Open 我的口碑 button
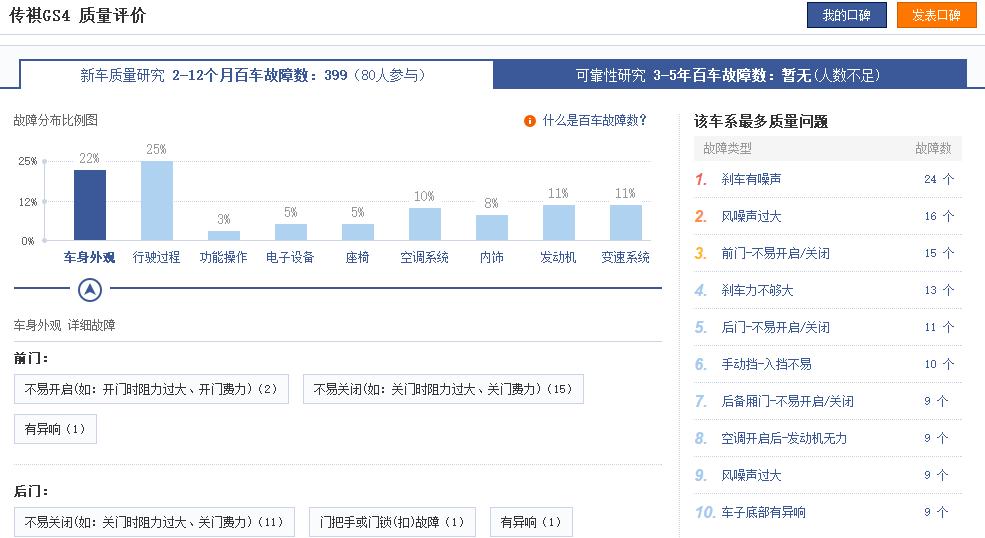985x538 pixels. (x=846, y=15)
